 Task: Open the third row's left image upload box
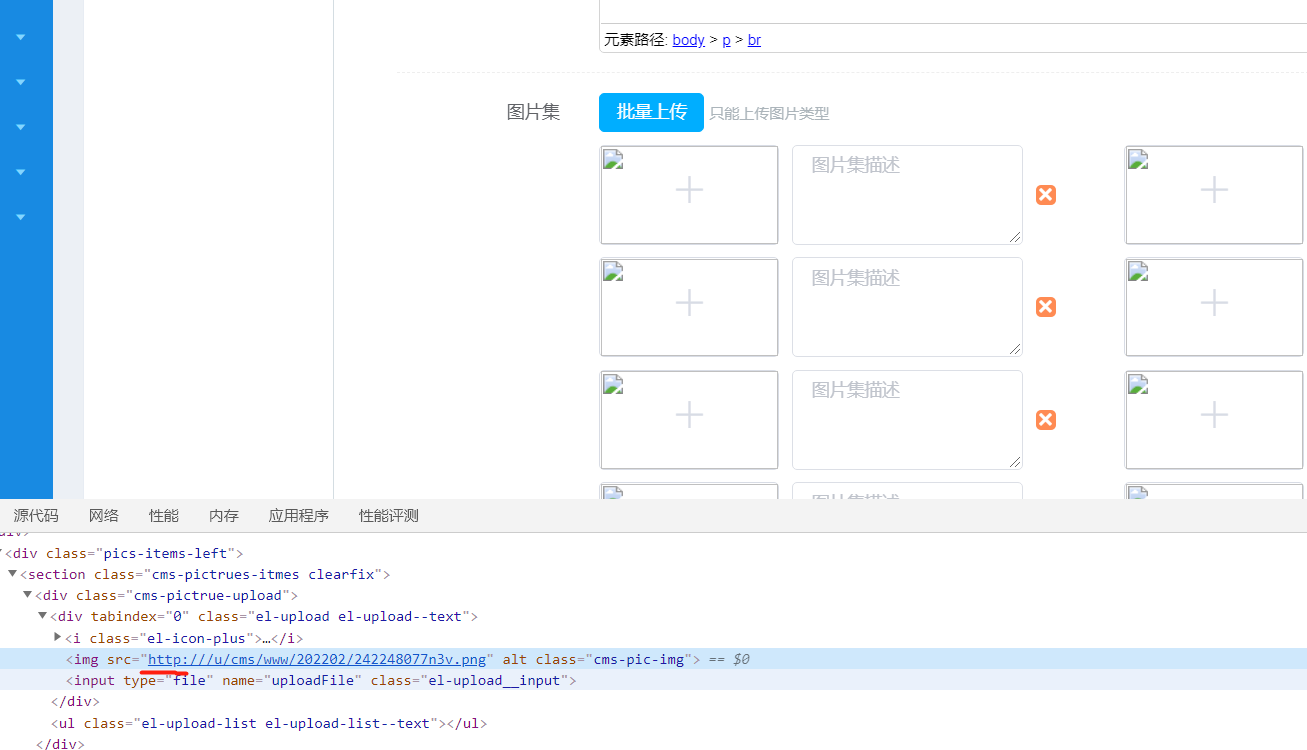click(689, 420)
